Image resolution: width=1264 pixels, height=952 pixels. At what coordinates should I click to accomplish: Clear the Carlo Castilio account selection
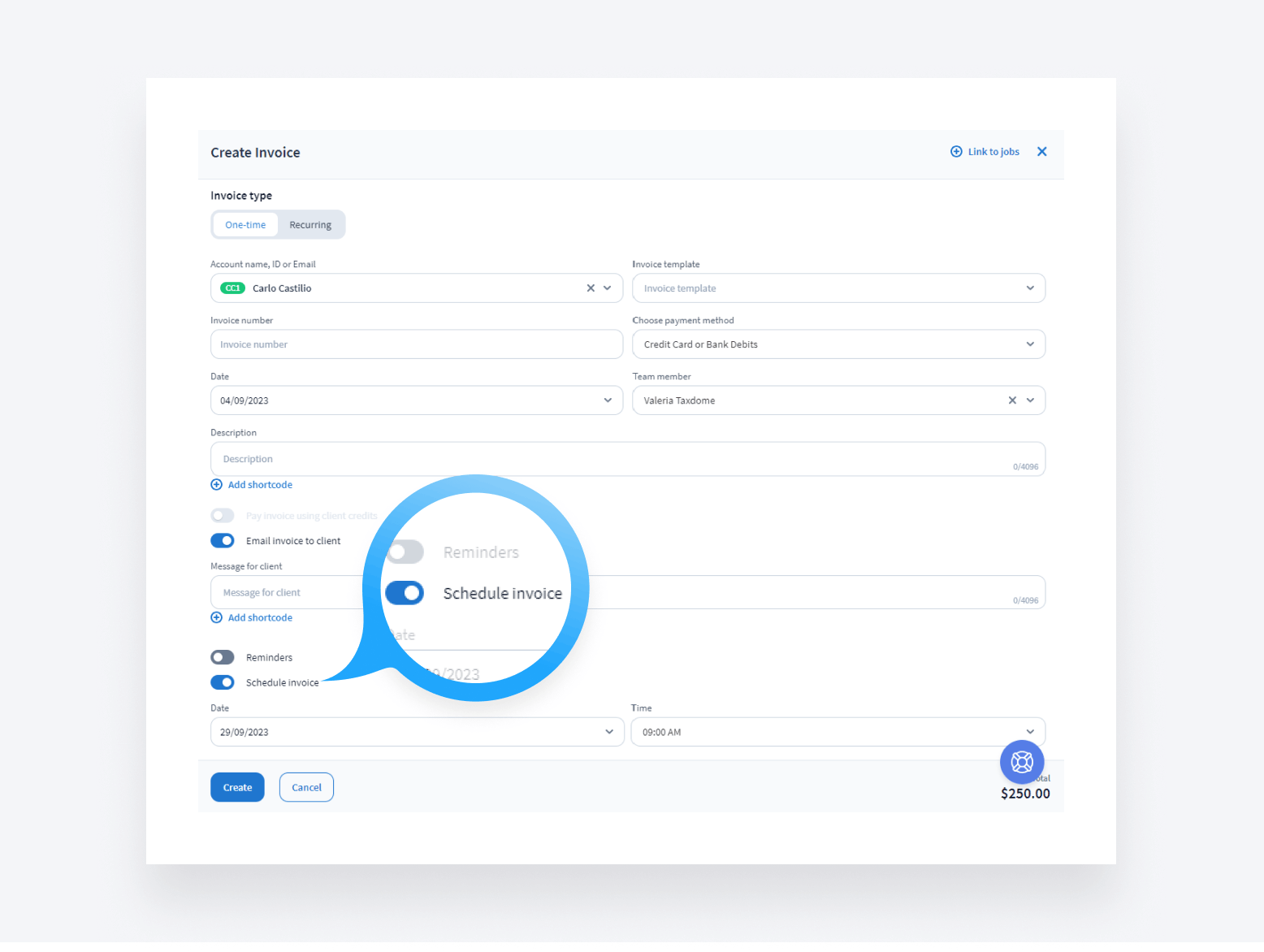(x=591, y=288)
